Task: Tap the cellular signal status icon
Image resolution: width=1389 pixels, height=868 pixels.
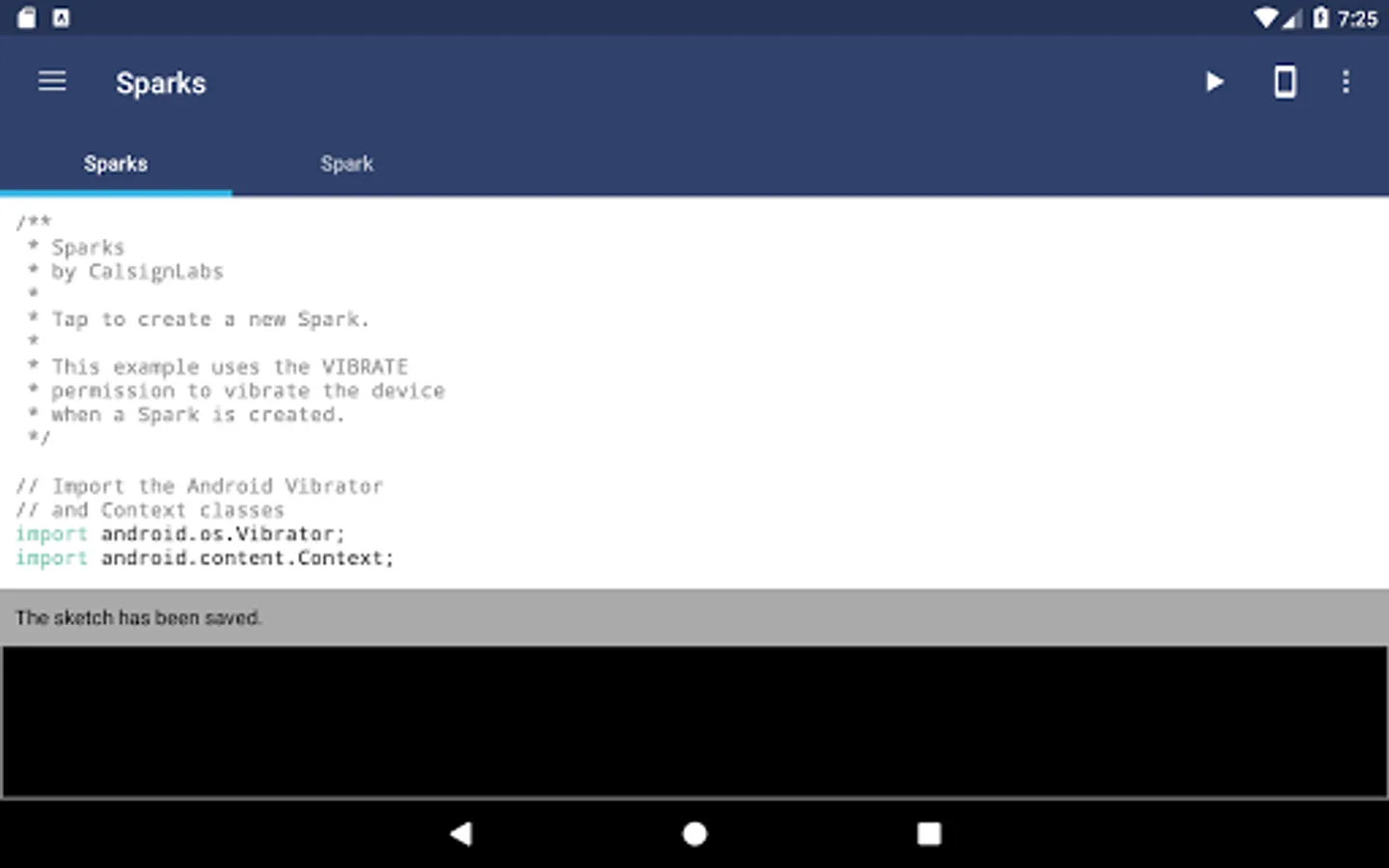Action: tap(1293, 18)
